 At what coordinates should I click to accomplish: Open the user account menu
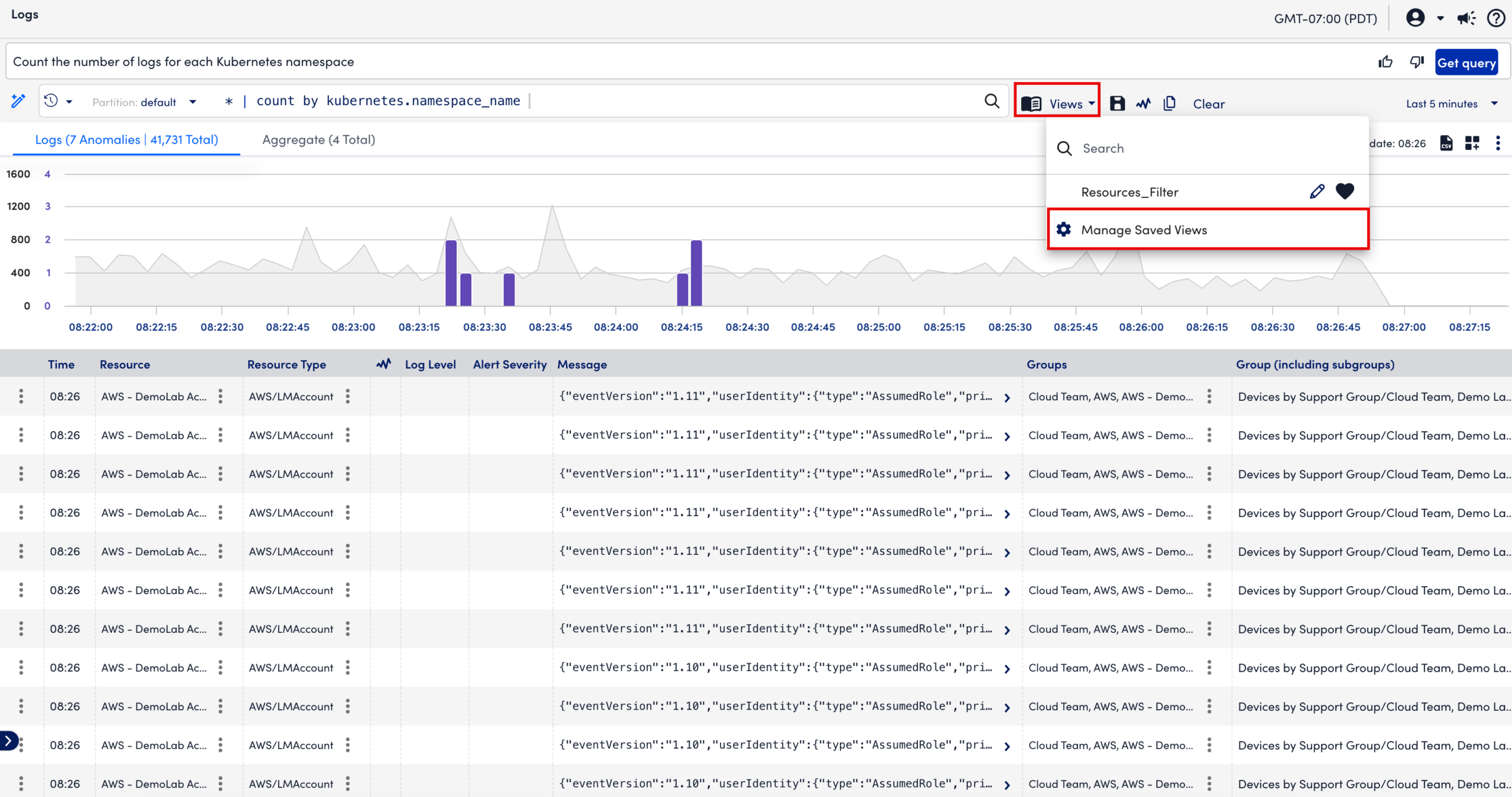pyautogui.click(x=1425, y=18)
